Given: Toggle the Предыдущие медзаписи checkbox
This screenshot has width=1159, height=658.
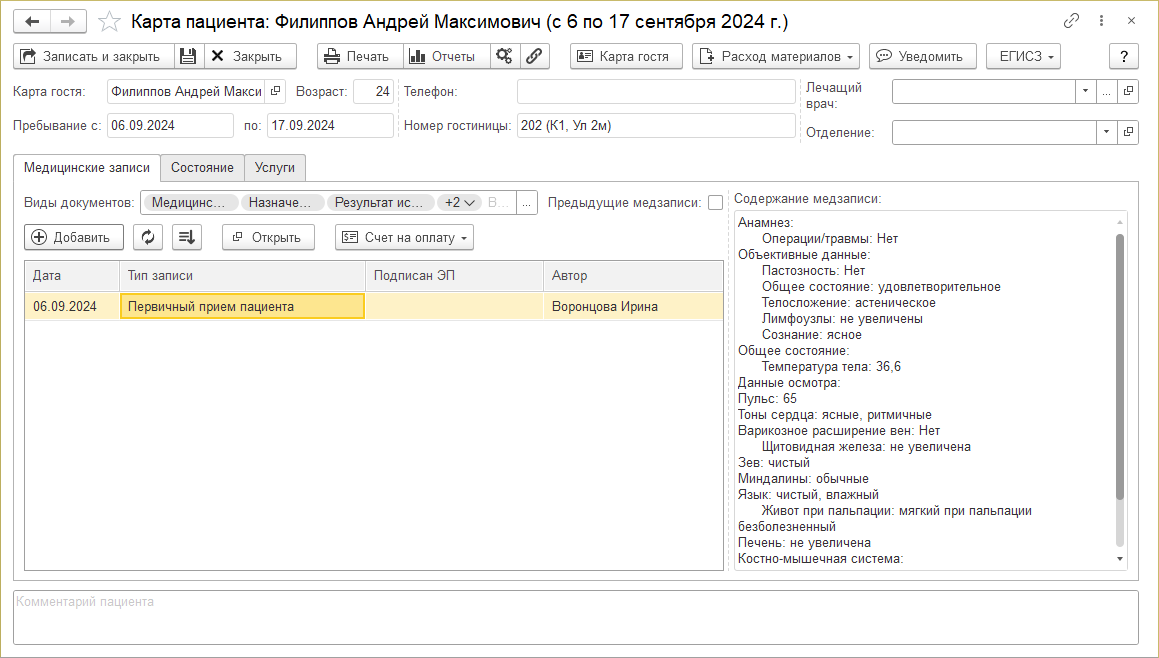Looking at the screenshot, I should pyautogui.click(x=715, y=202).
